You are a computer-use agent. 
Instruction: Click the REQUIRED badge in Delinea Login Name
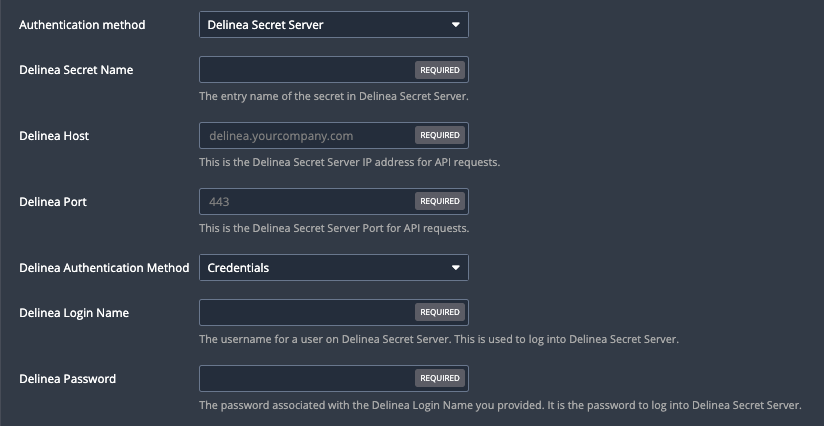[x=440, y=312]
